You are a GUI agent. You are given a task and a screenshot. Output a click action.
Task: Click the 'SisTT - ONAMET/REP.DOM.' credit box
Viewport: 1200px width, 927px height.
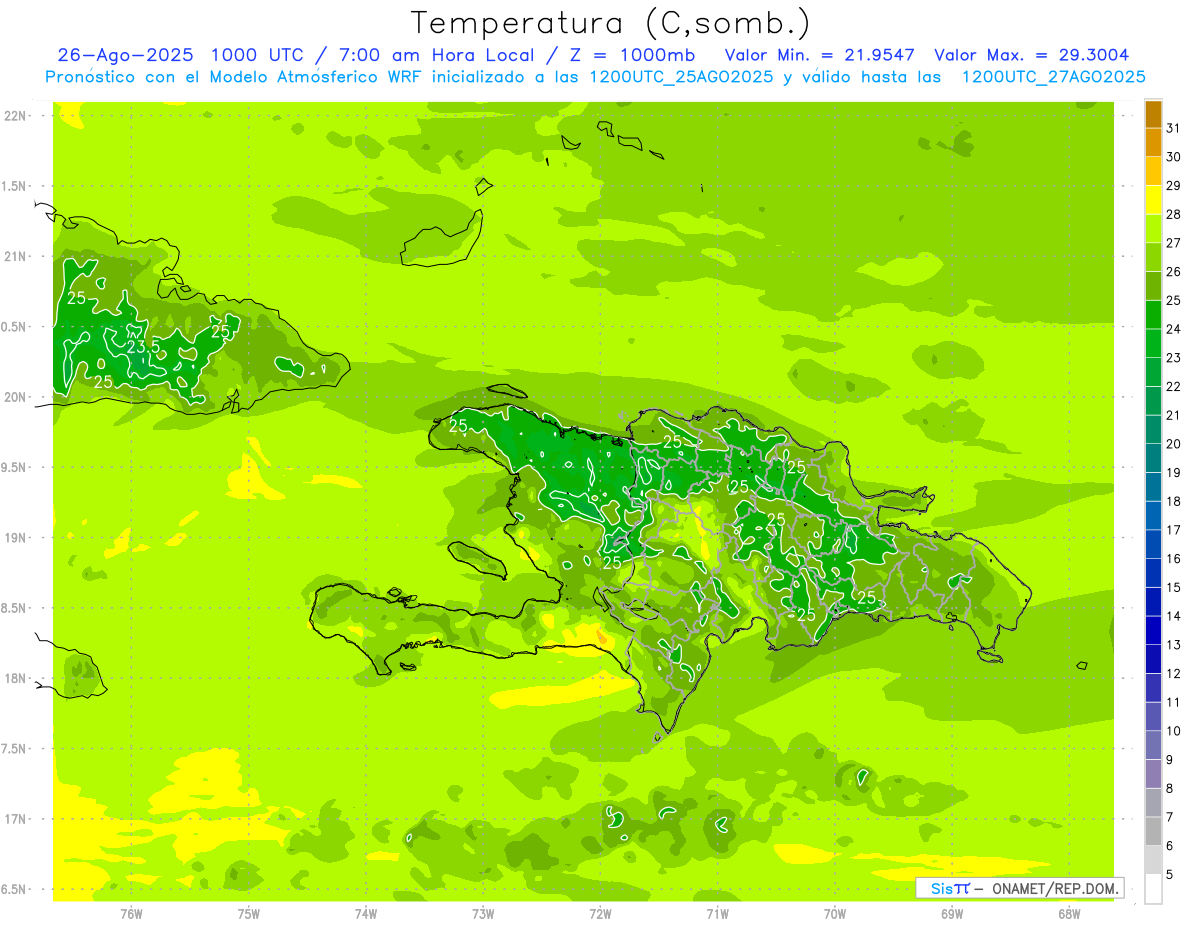pyautogui.click(x=1019, y=888)
